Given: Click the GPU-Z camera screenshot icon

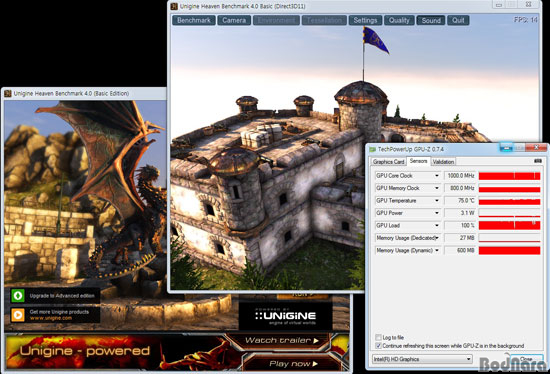Looking at the screenshot, I should (x=537, y=161).
